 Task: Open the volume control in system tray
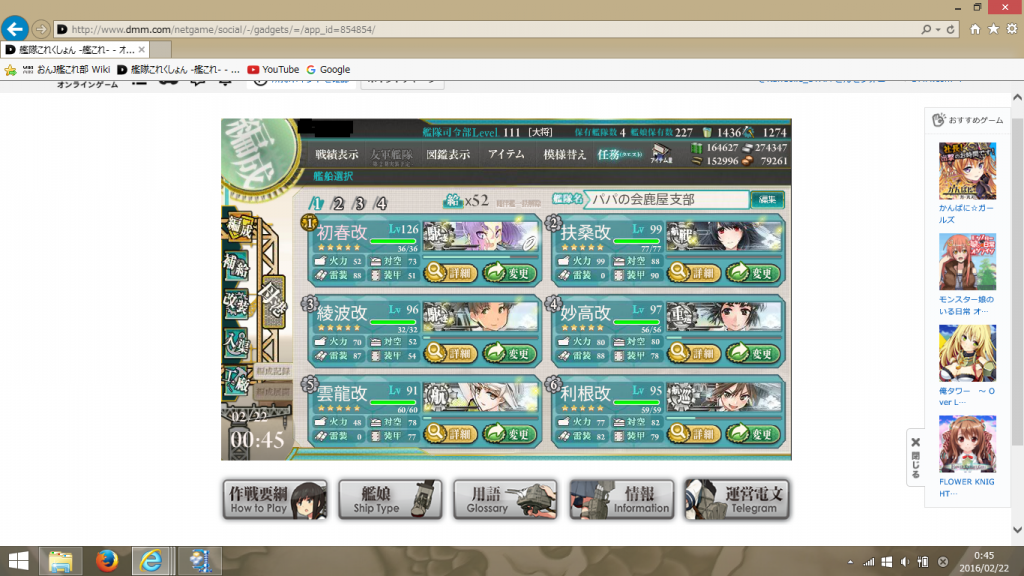point(904,562)
